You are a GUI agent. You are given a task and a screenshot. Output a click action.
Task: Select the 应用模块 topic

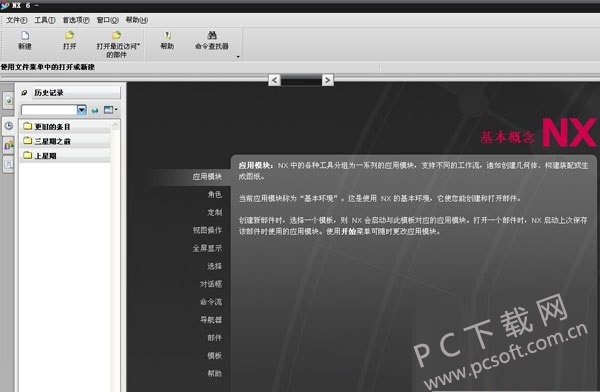[207, 176]
